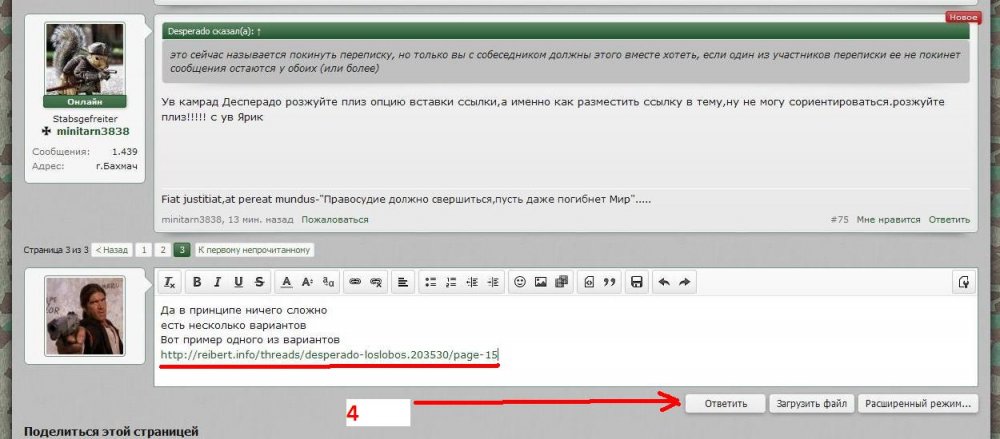Image resolution: width=1000 pixels, height=439 pixels.
Task: Click the unlink icon in toolbar
Action: [x=376, y=283]
